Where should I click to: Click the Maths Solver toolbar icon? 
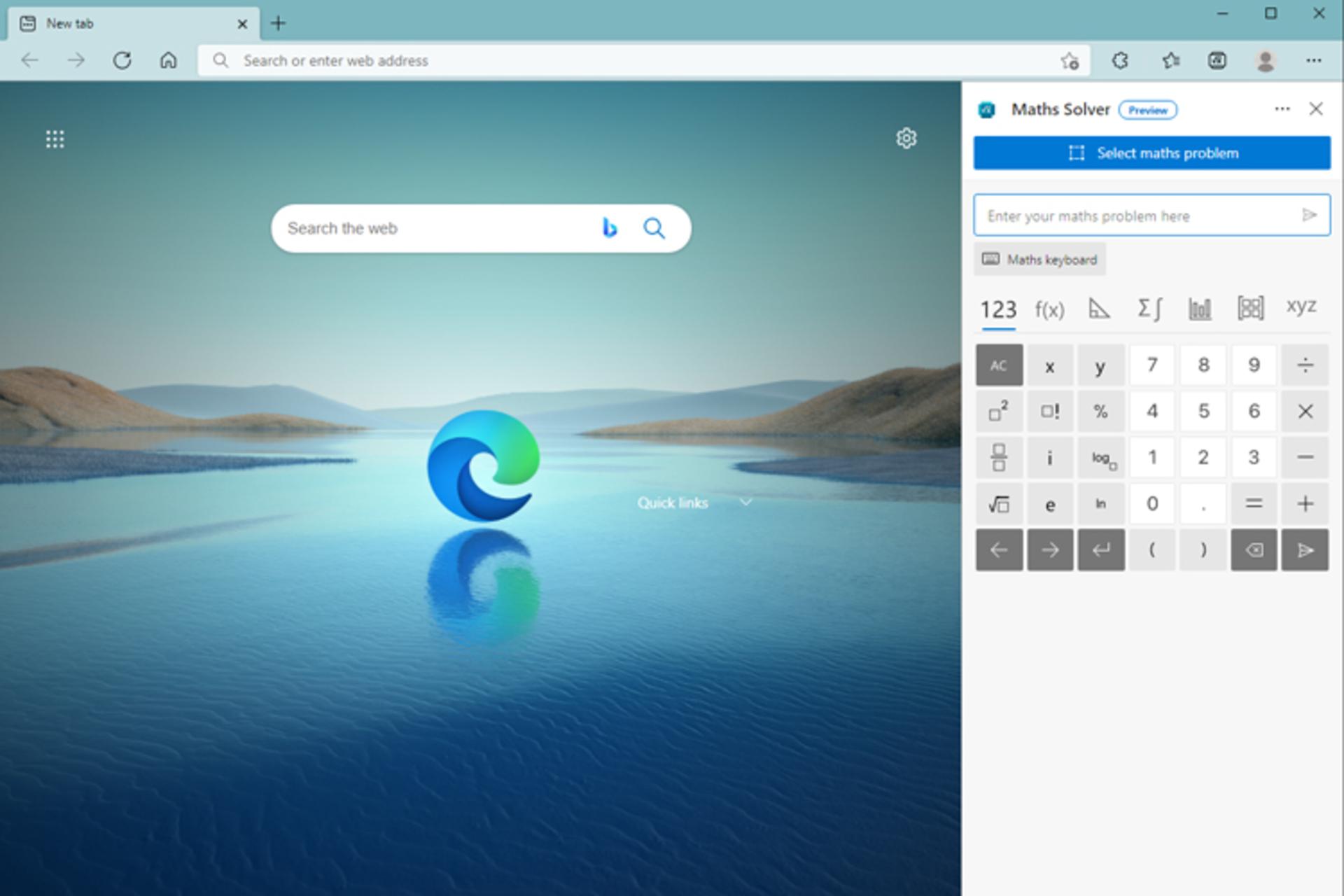pyautogui.click(x=1217, y=61)
